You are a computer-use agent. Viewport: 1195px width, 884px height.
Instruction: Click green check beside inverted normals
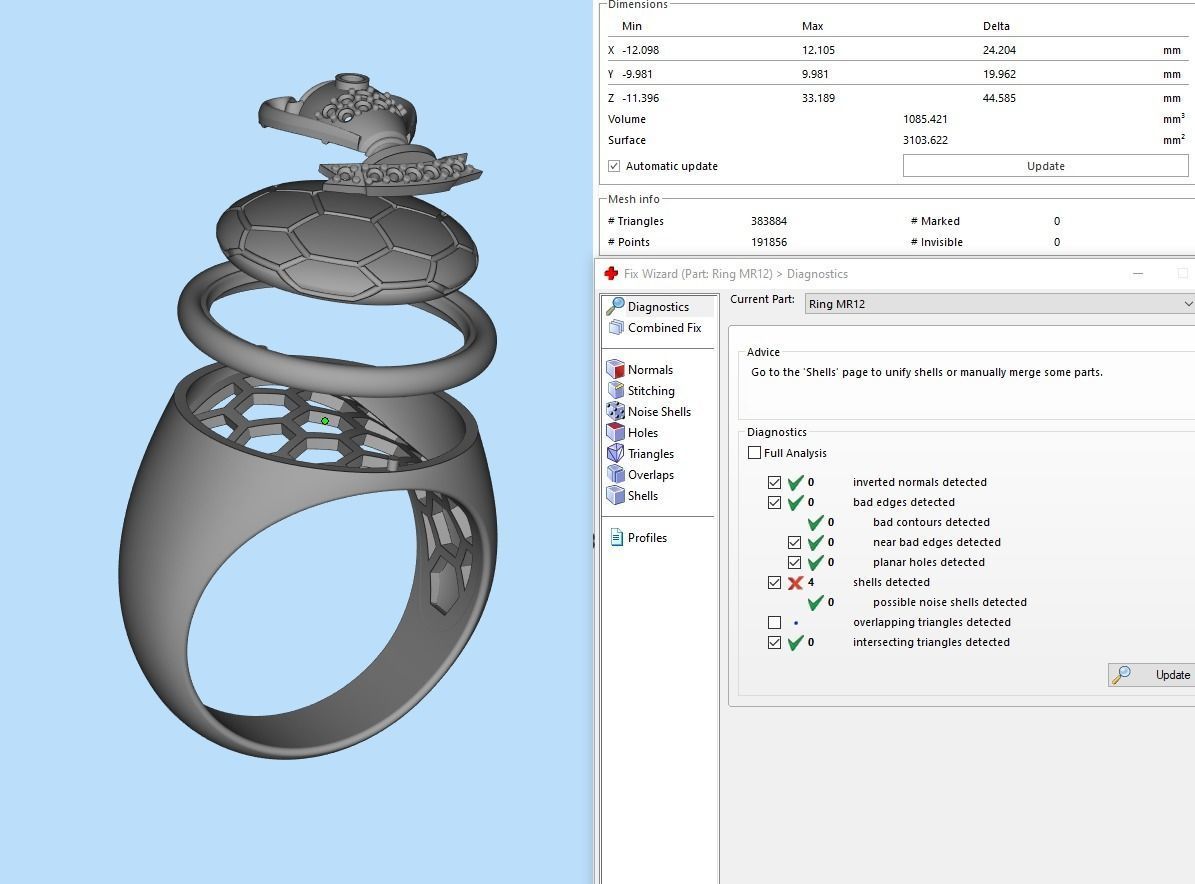pyautogui.click(x=795, y=482)
